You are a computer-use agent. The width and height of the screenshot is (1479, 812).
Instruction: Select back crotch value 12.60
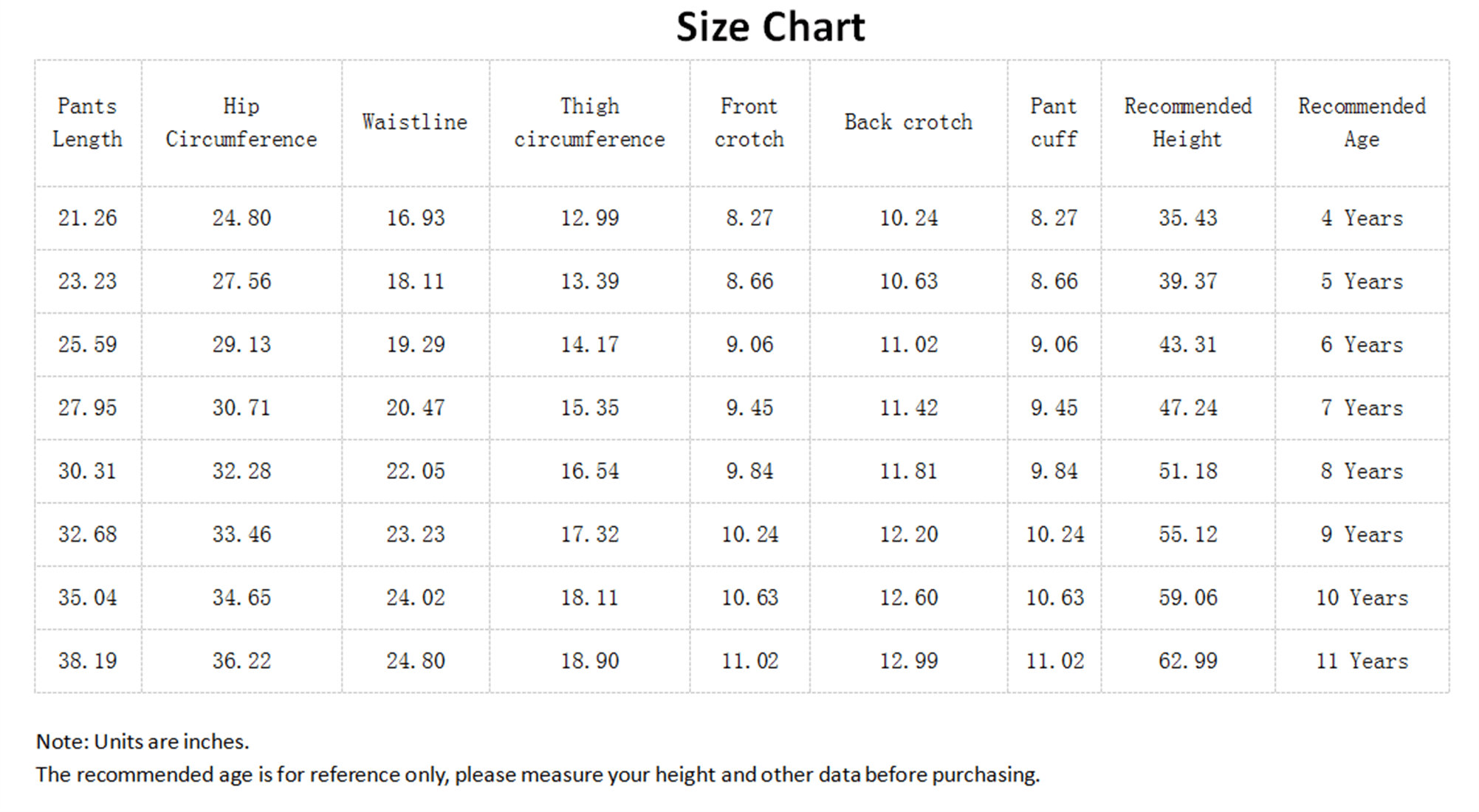[x=908, y=598]
